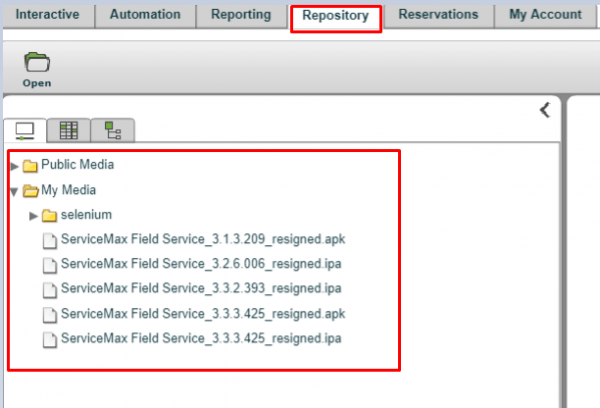Expand the Public Media folder arrow
The image size is (600, 408).
click(15, 166)
